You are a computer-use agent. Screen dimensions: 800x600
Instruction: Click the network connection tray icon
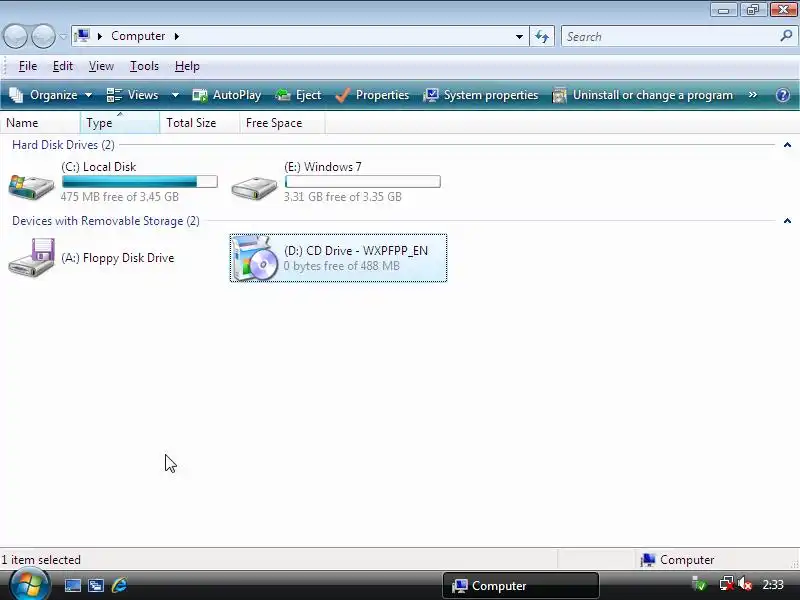pyautogui.click(x=727, y=584)
